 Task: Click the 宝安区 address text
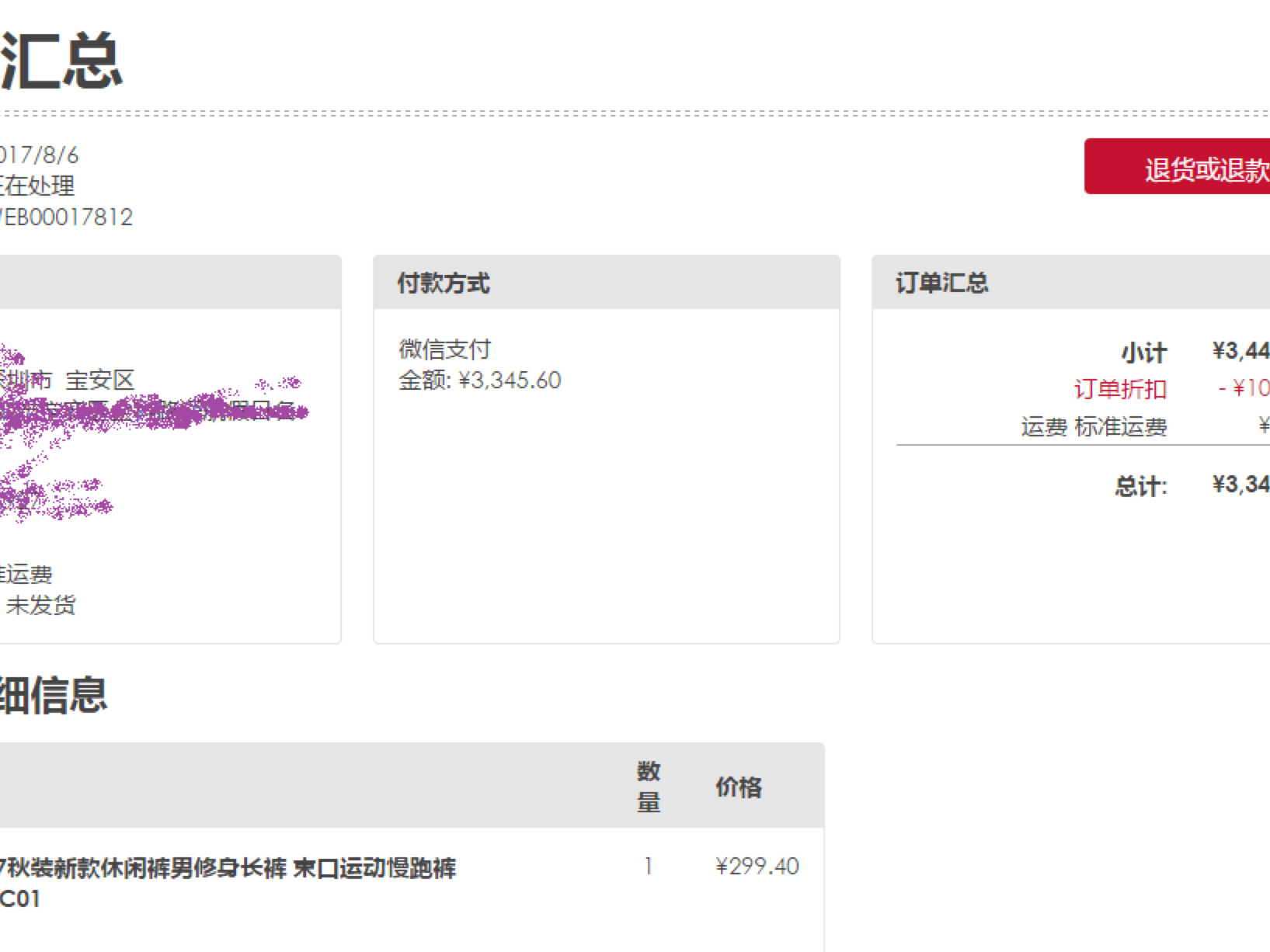[x=99, y=380]
